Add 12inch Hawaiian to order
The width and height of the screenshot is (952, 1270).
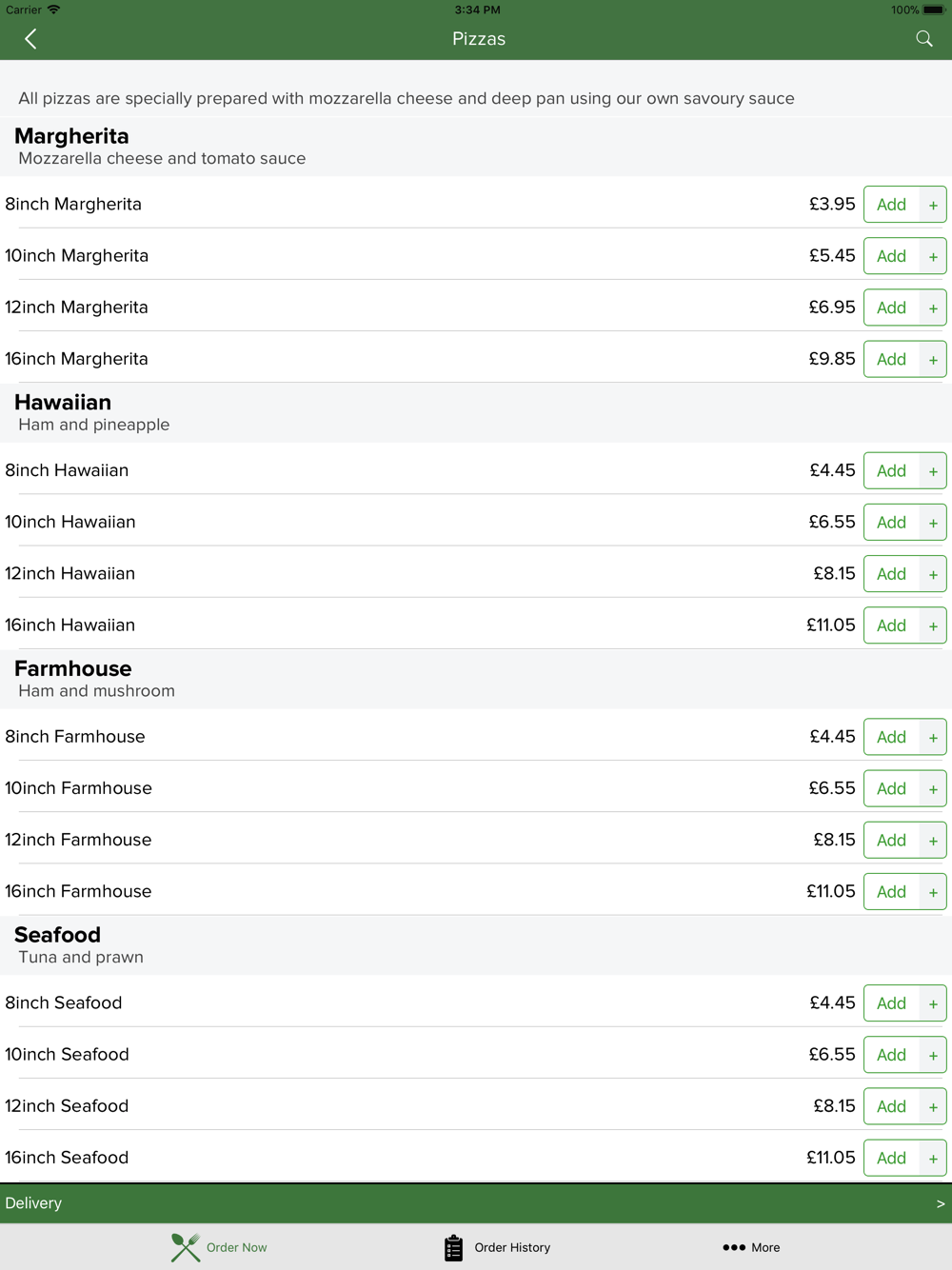(892, 574)
